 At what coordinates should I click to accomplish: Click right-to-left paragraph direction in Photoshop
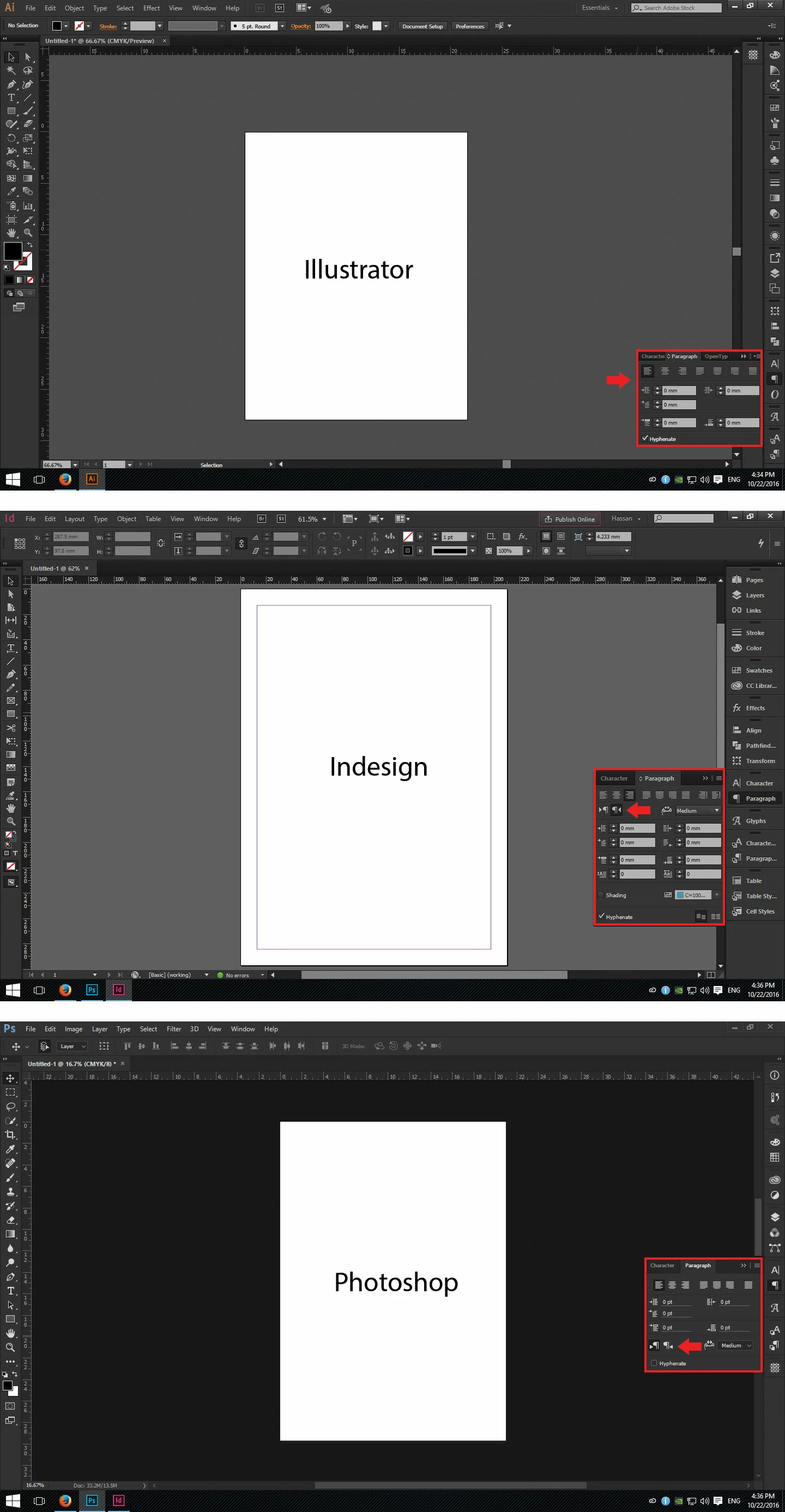[668, 1345]
